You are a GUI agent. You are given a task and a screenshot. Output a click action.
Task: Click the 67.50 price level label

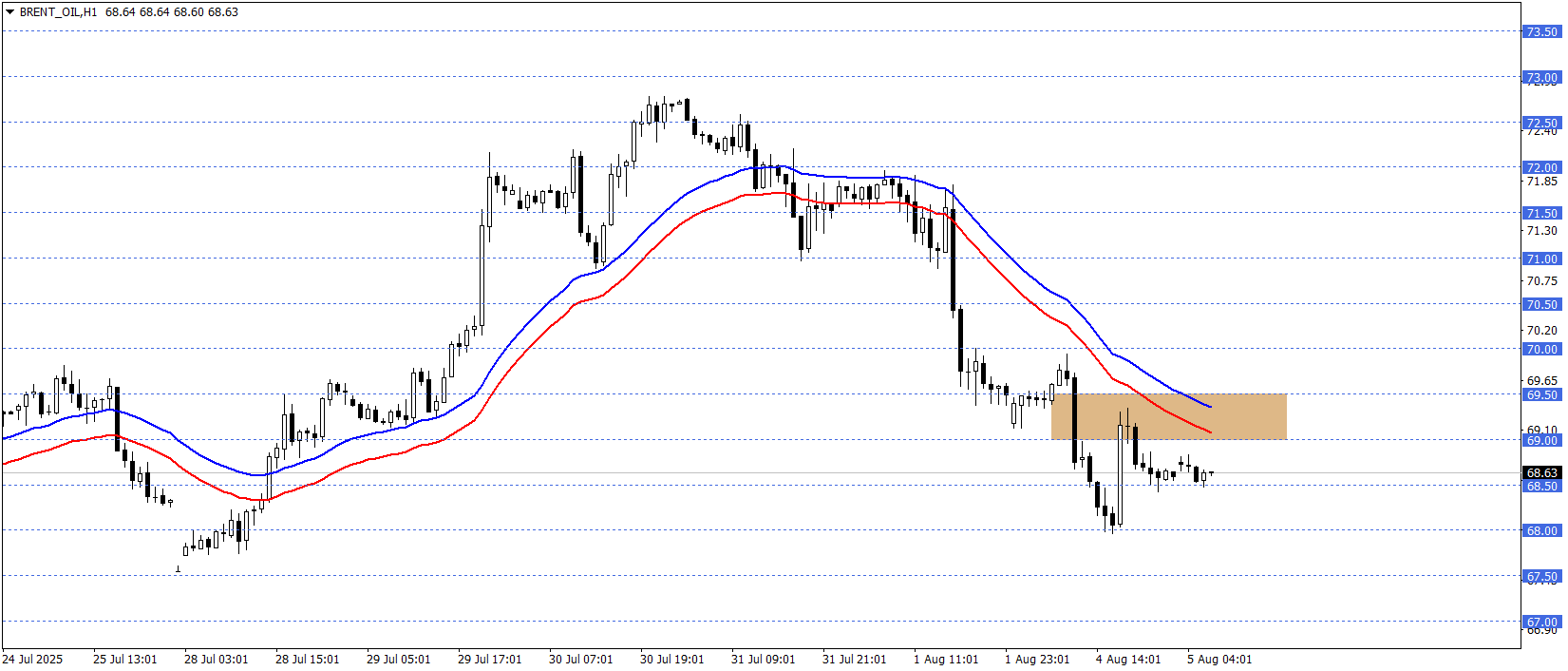click(1541, 576)
